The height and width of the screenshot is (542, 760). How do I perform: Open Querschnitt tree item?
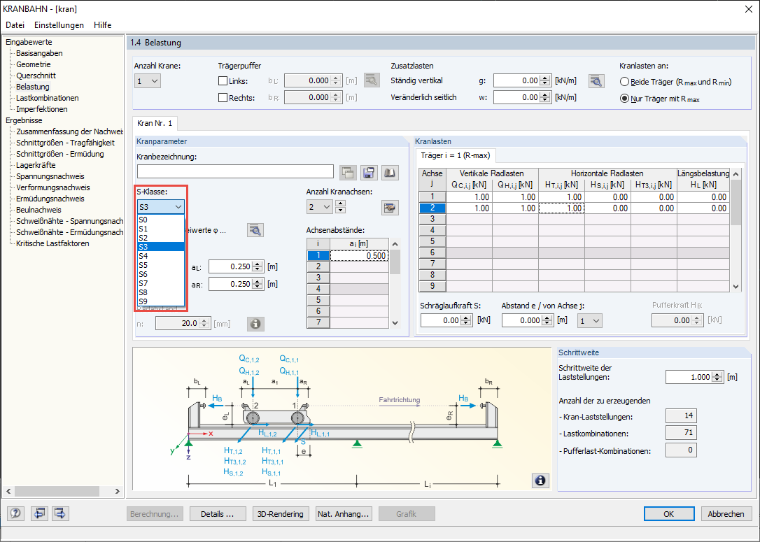(x=36, y=76)
